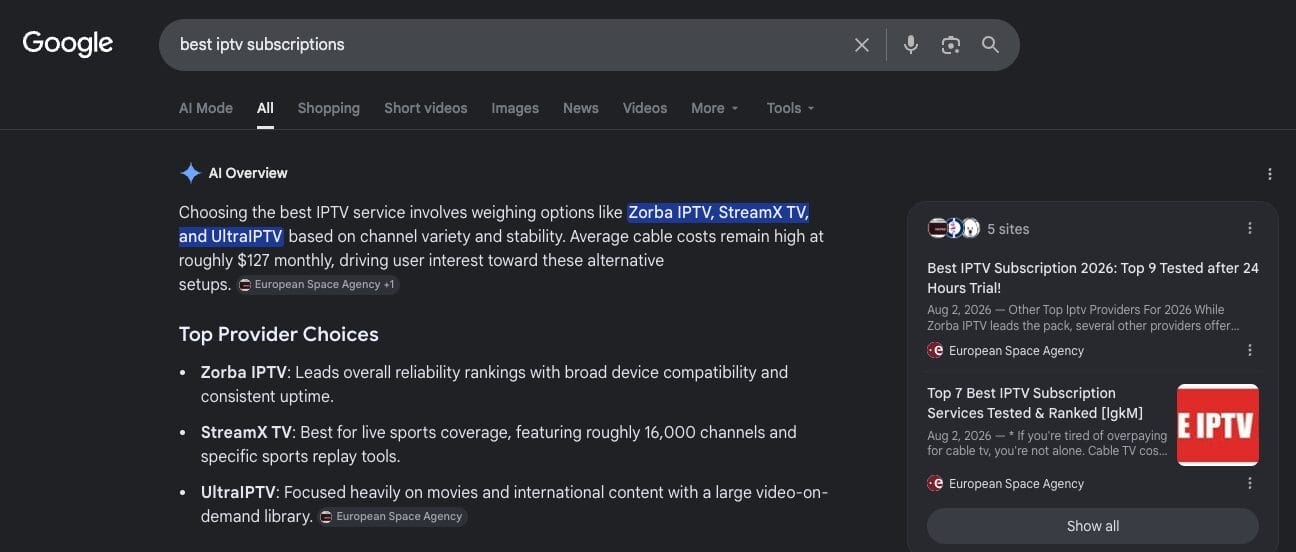This screenshot has width=1296, height=552.
Task: Click the highlighted 'Zorba IPTV, StreamX TV' text
Action: pyautogui.click(x=718, y=212)
